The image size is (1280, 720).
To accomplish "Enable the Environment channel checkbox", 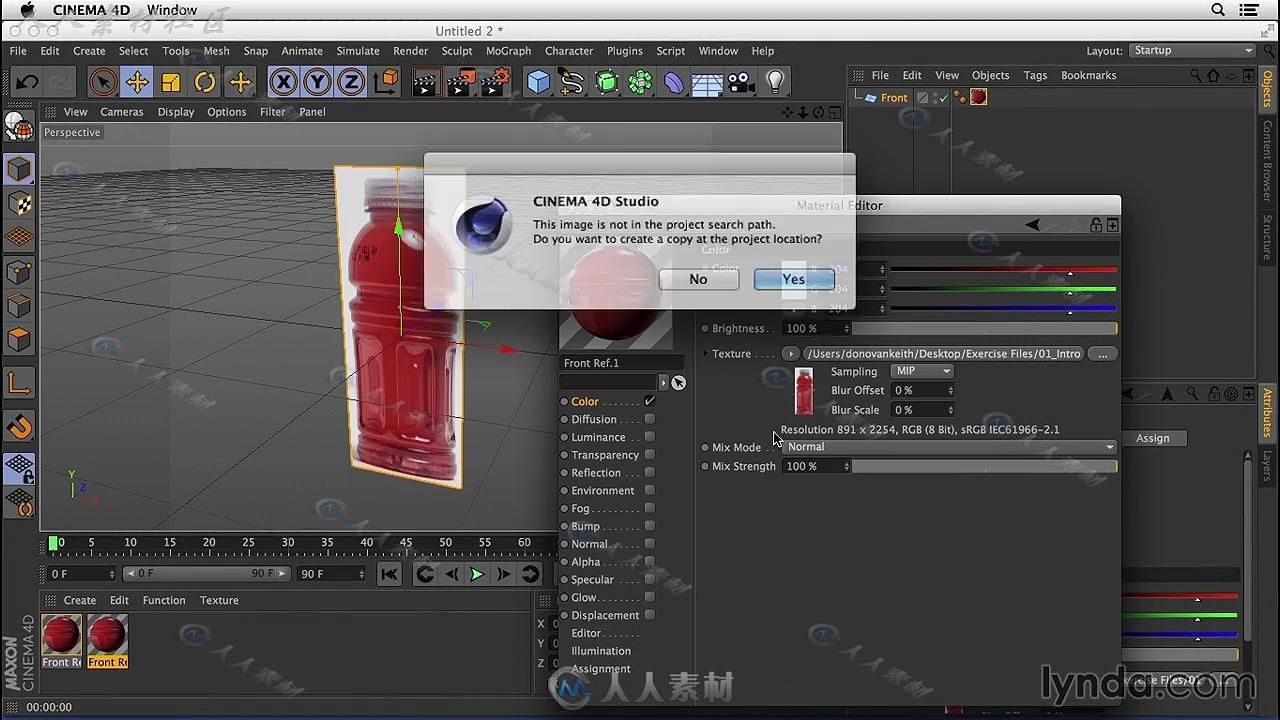I will click(650, 490).
